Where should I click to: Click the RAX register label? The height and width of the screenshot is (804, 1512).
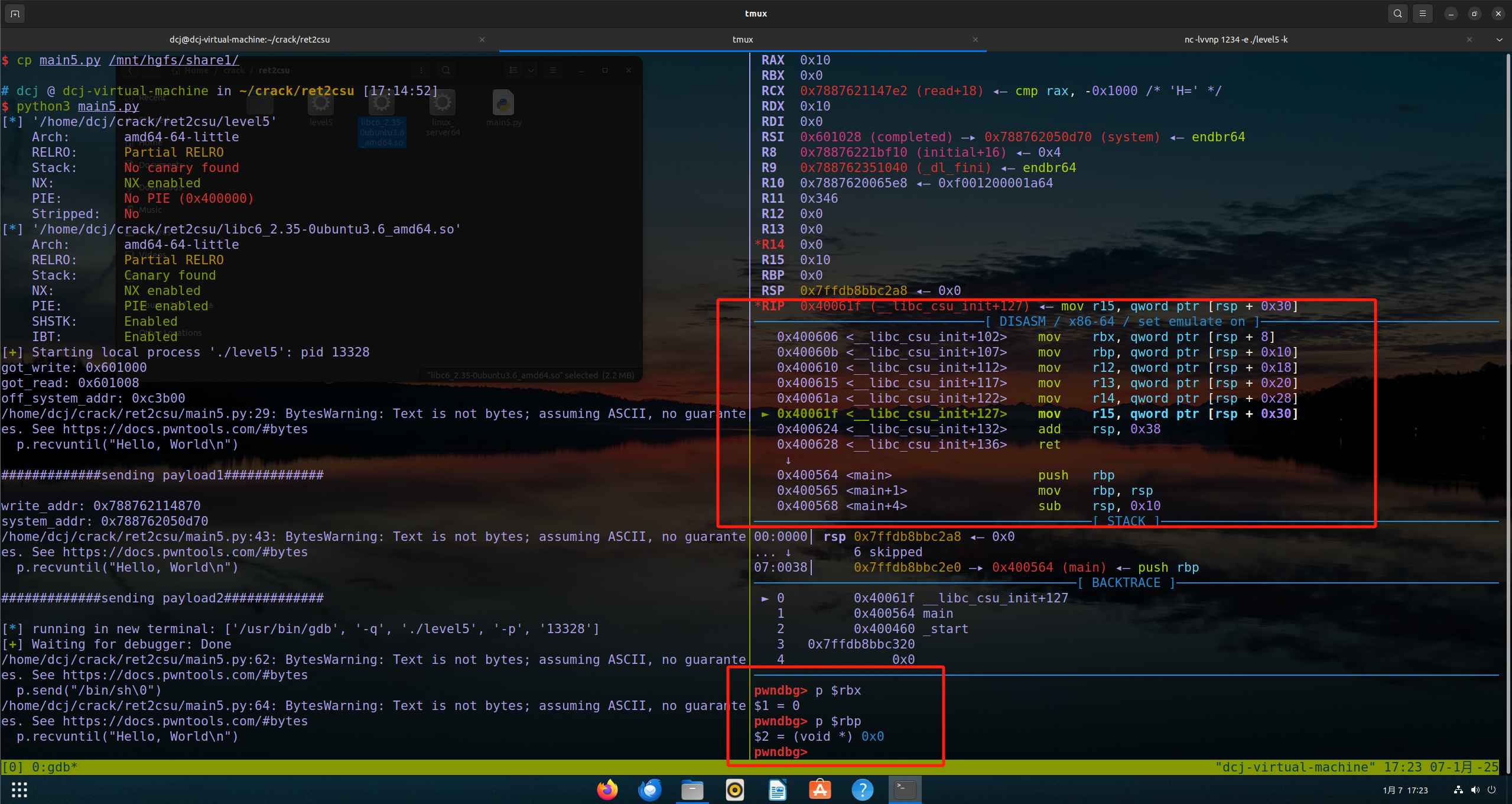click(773, 60)
